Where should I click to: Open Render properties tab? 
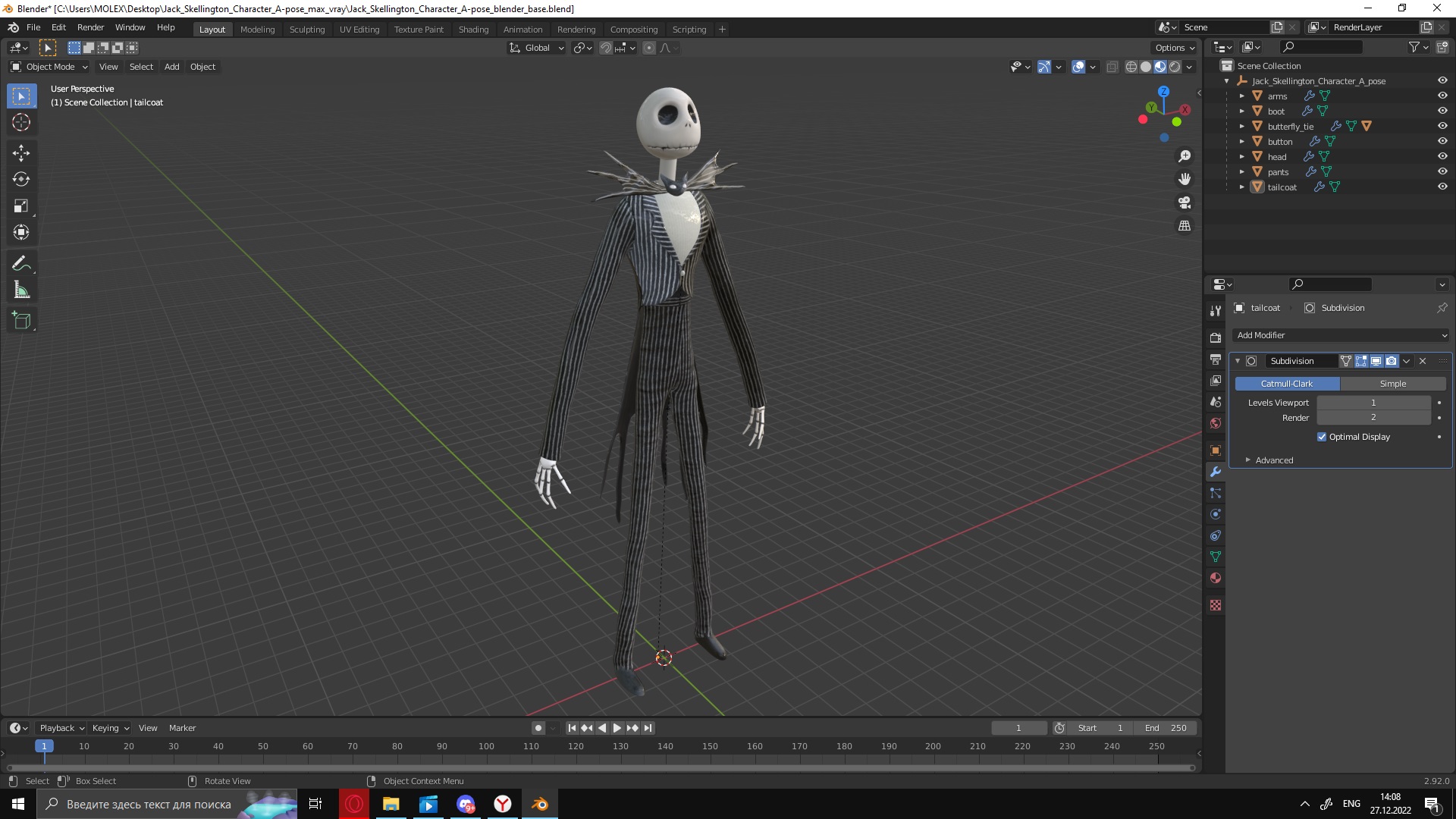(1216, 337)
